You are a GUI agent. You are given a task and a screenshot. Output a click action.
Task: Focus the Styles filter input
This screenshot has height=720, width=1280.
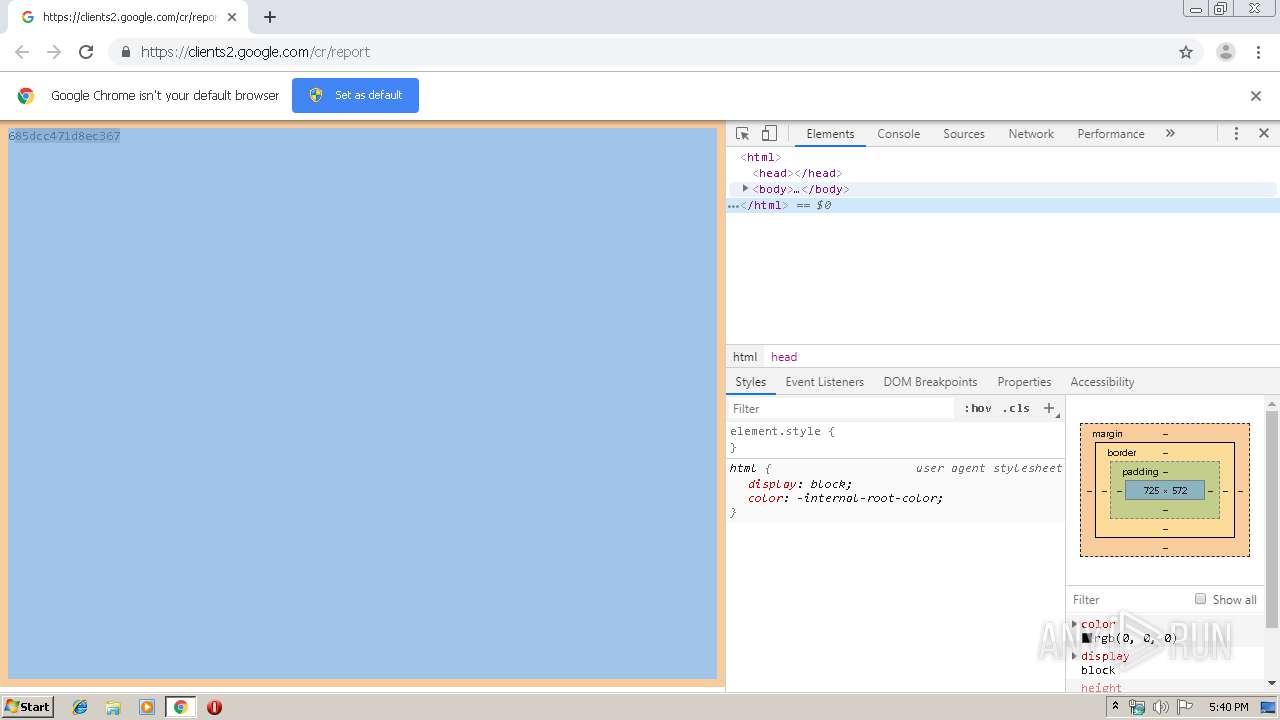(x=842, y=409)
